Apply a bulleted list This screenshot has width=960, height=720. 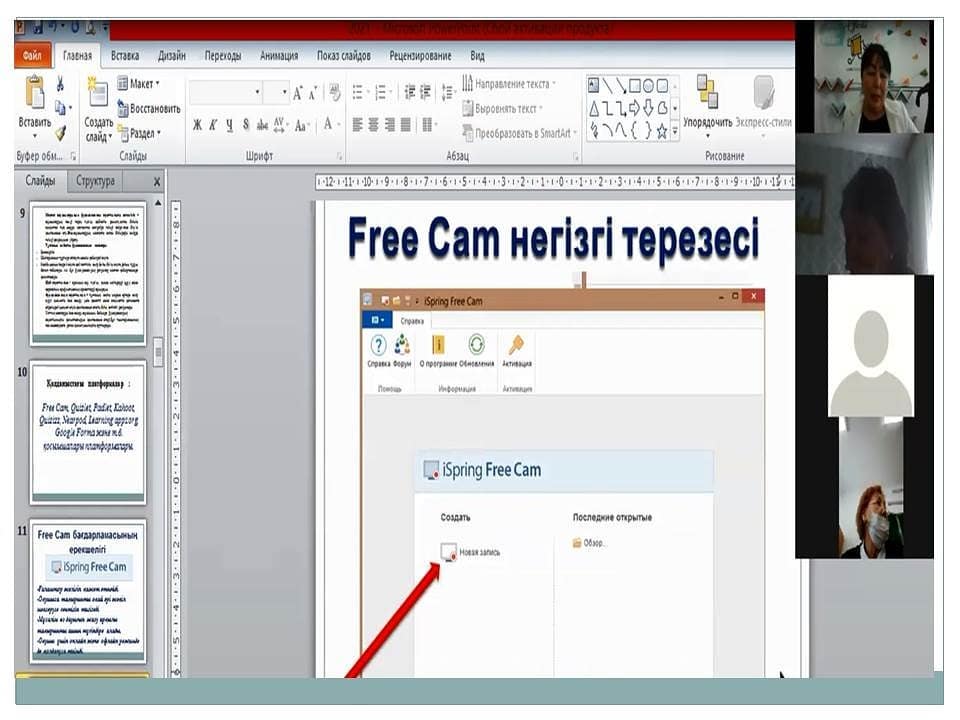coord(358,93)
